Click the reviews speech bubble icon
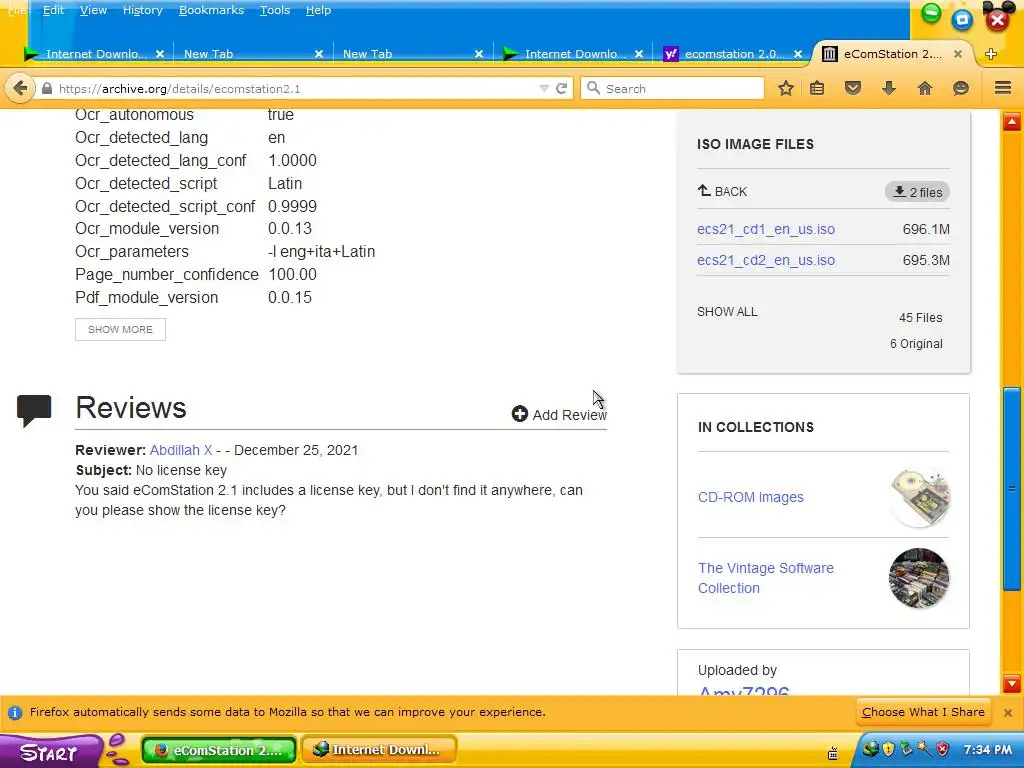 (x=34, y=411)
